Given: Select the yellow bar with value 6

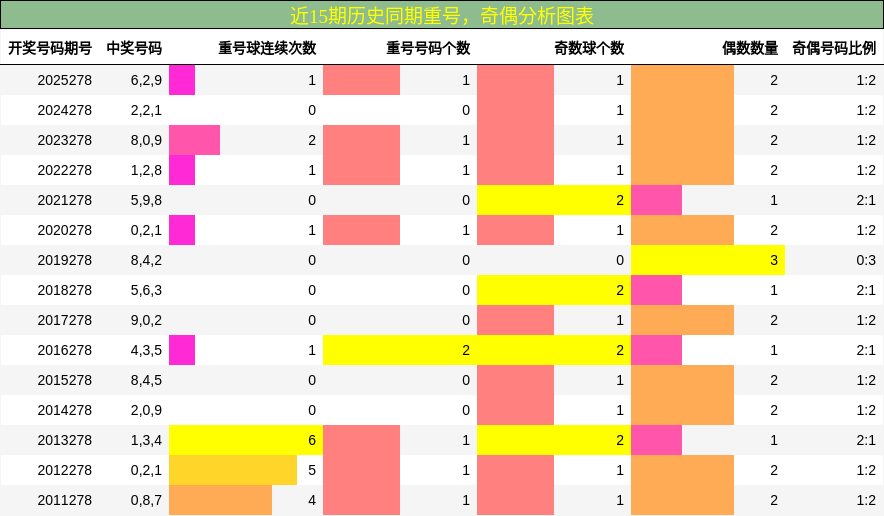Looking at the screenshot, I should [x=246, y=440].
